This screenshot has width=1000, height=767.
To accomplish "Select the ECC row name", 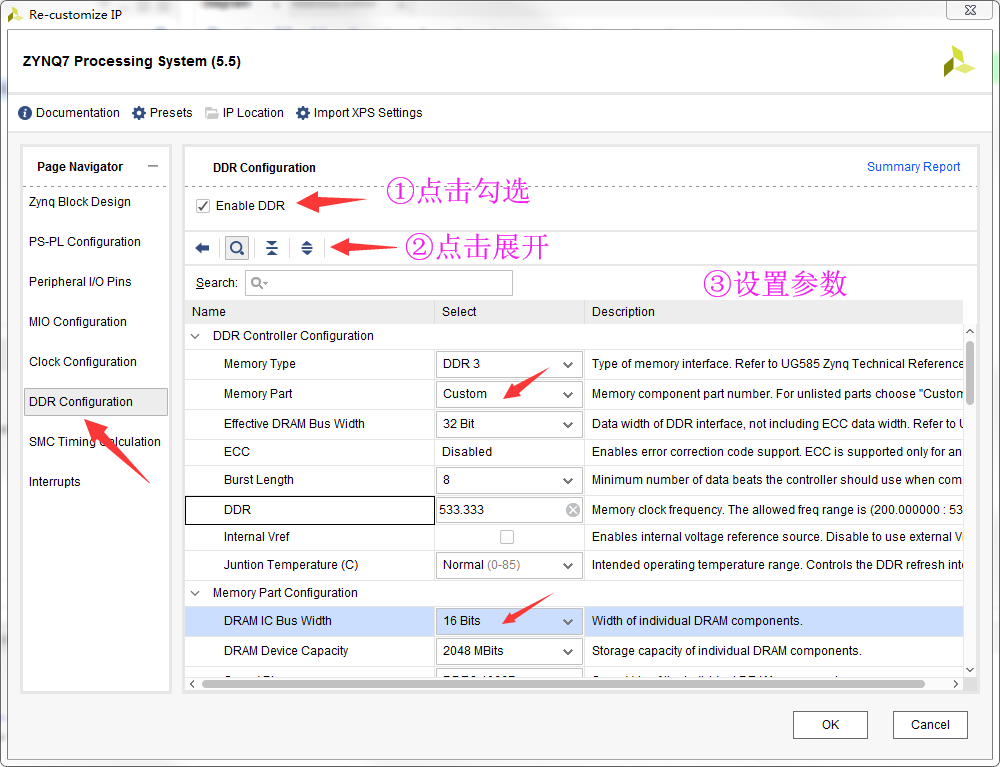I will tap(237, 452).
